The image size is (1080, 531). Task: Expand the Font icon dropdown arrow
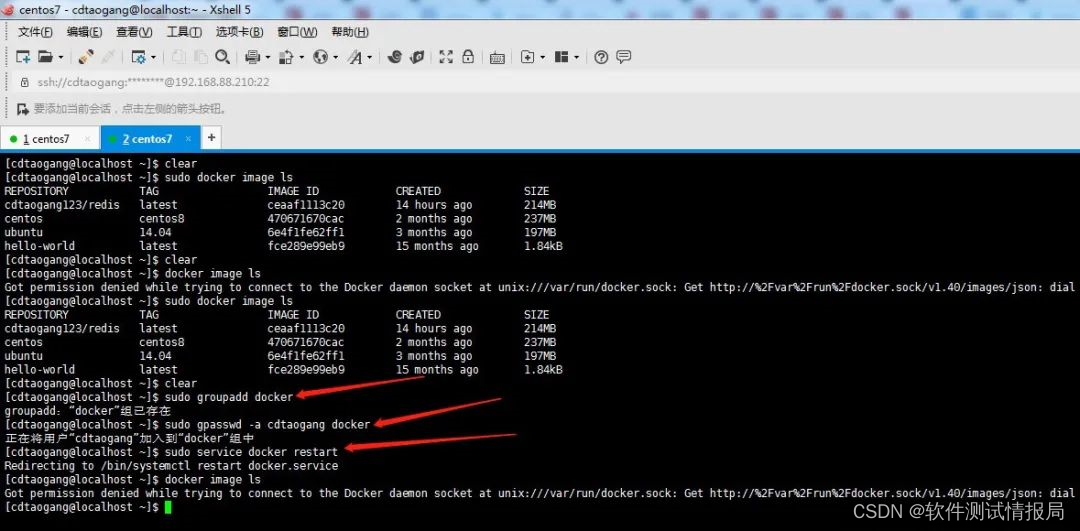click(370, 58)
